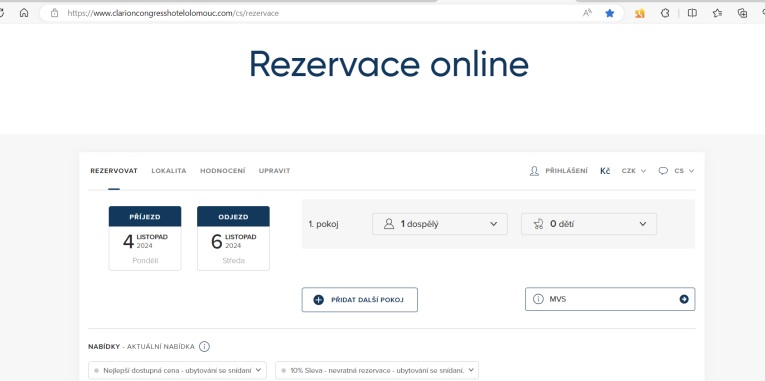Expand 10% Sleva nevratná rezervace dropdown
This screenshot has height=381, width=765.
tap(377, 370)
